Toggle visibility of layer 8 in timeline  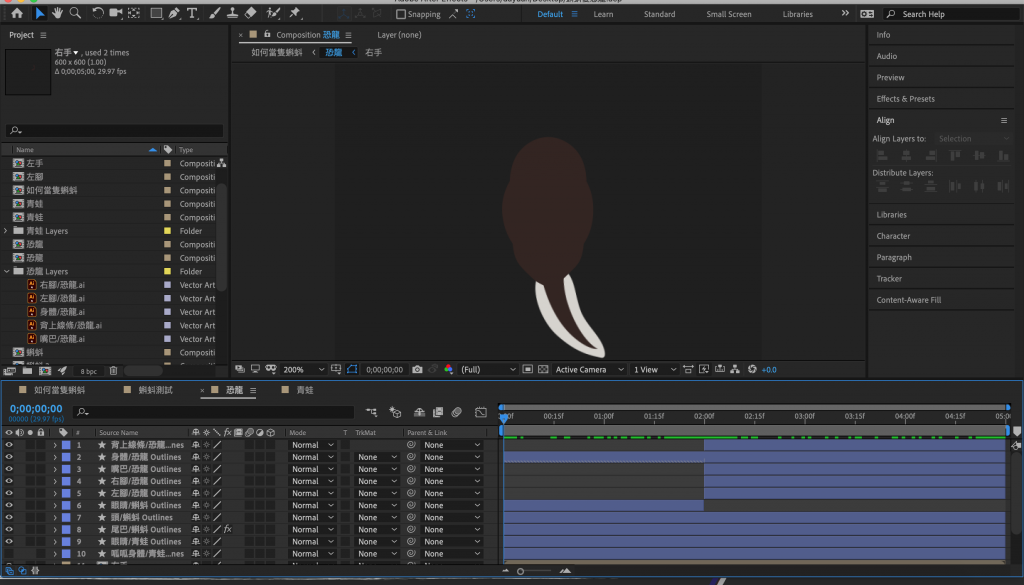[x=9, y=529]
